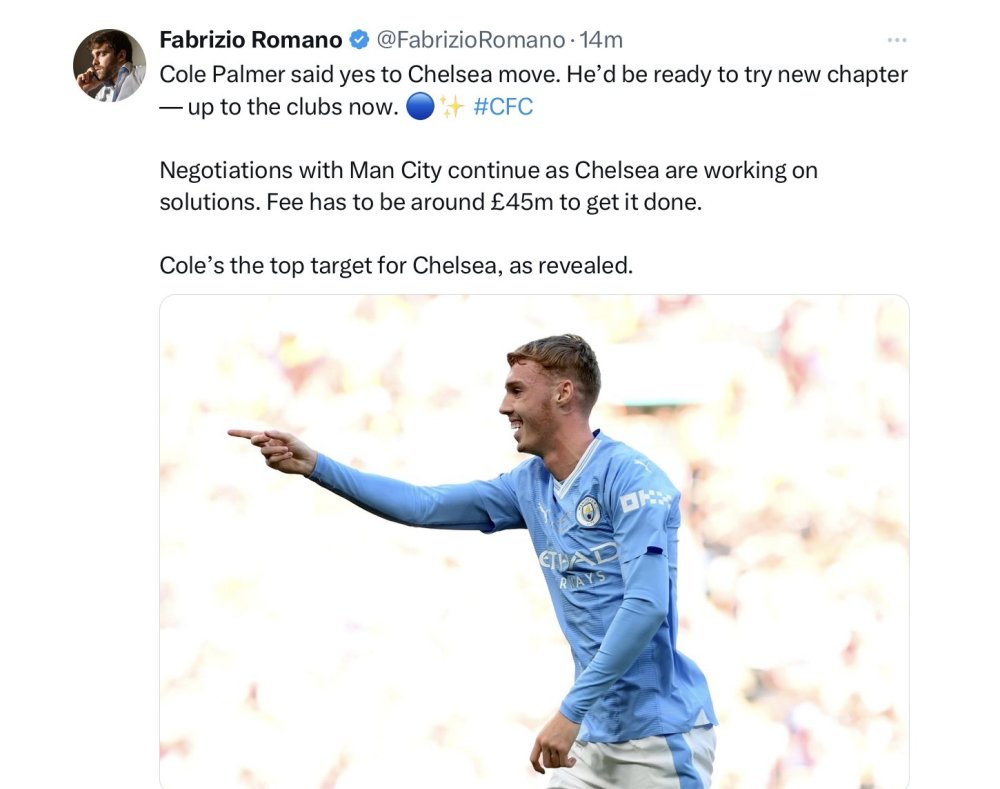Open the tweet author's profile avatar picture
This screenshot has width=1000, height=789.
point(110,65)
